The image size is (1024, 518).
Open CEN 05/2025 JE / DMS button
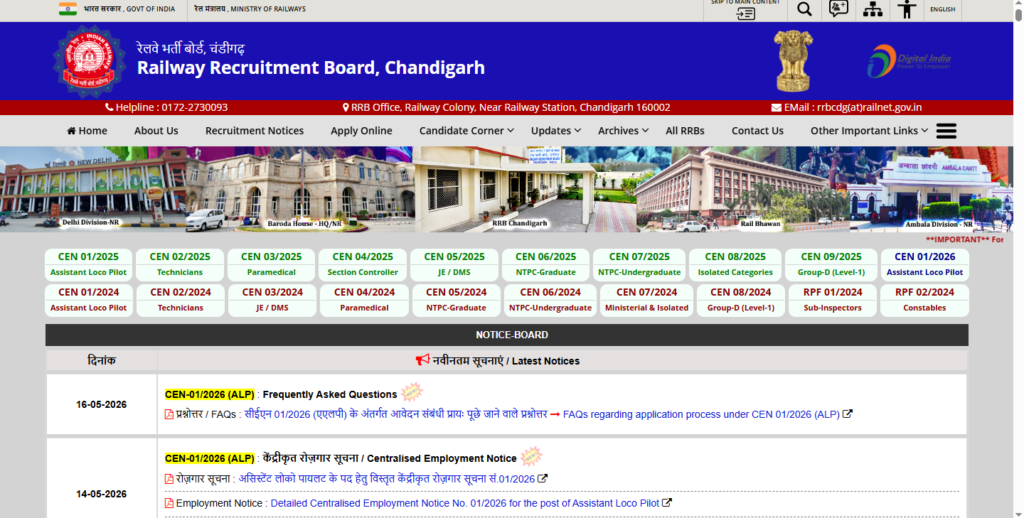tap(454, 265)
